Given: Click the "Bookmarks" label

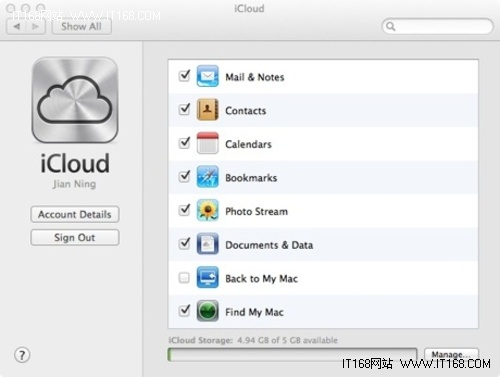Looking at the screenshot, I should point(251,178).
